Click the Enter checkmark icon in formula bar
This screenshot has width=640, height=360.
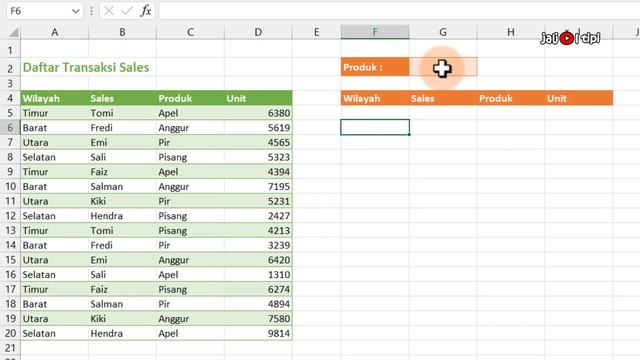coord(127,11)
